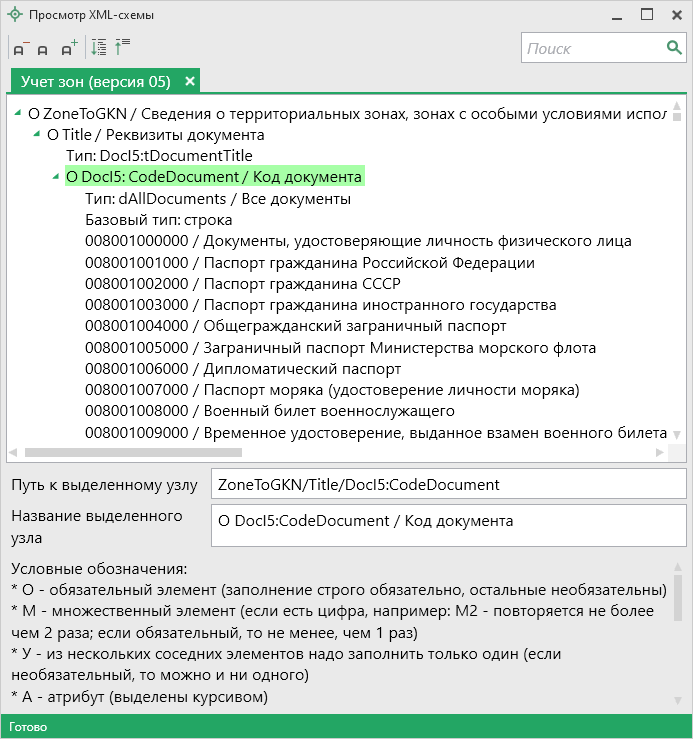This screenshot has height=739, width=693.
Task: Collapse all tree nodes toolbar icon
Action: [x=123, y=47]
